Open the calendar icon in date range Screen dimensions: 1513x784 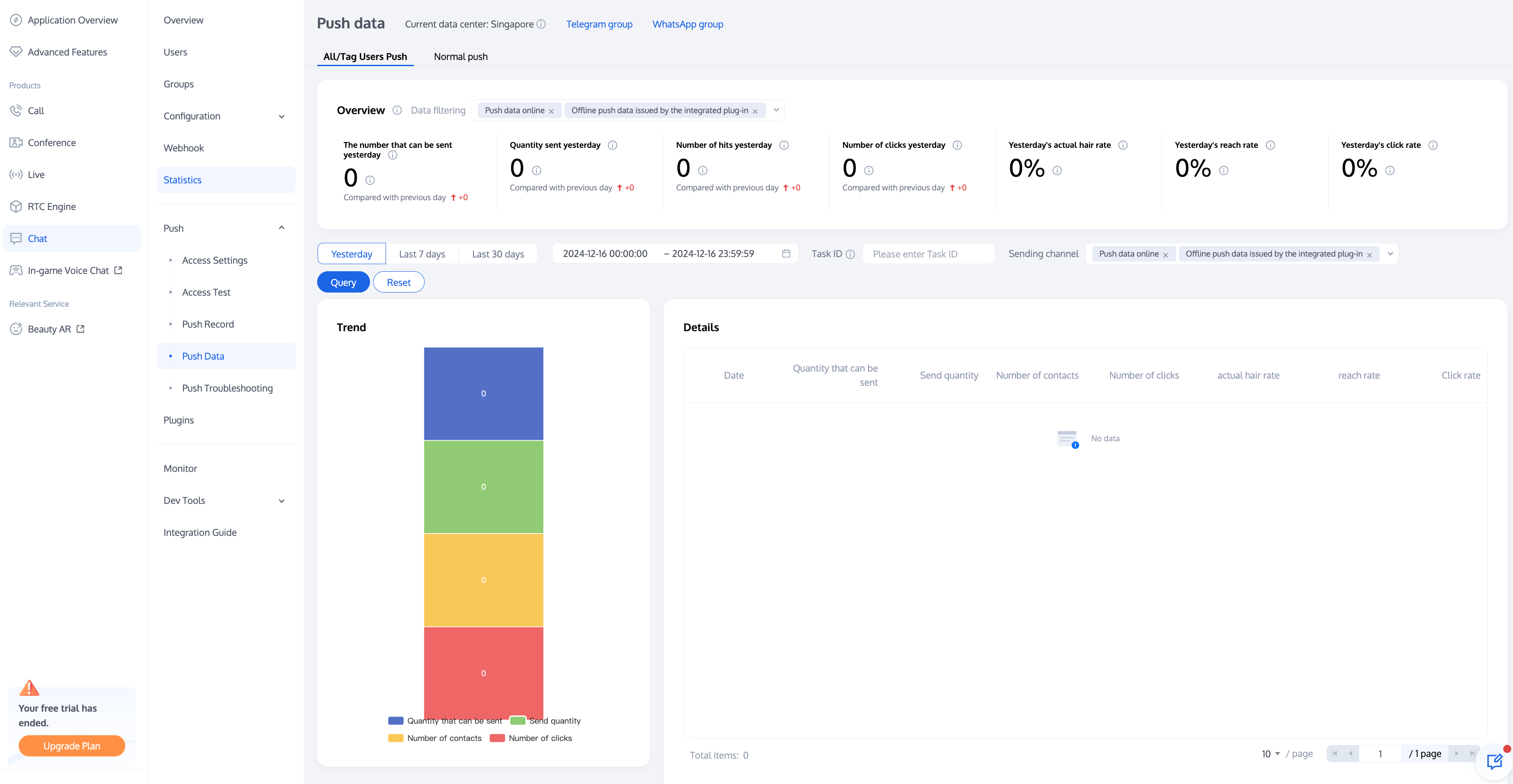(x=786, y=253)
